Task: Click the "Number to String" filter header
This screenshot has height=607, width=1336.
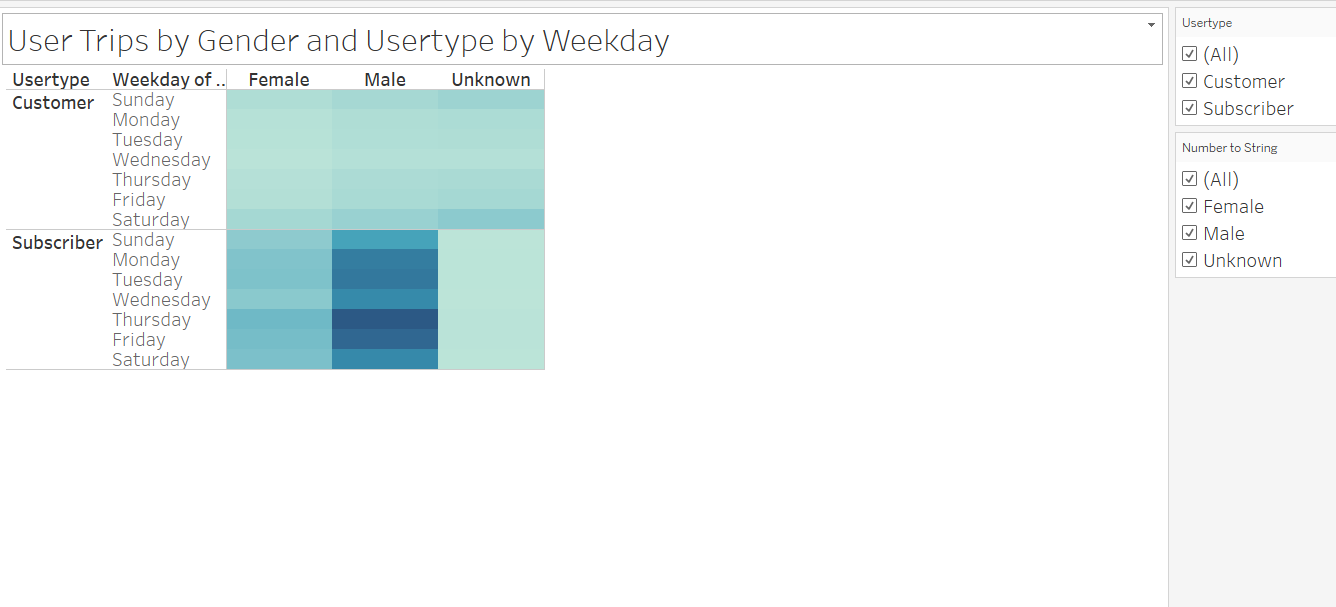Action: (1227, 147)
